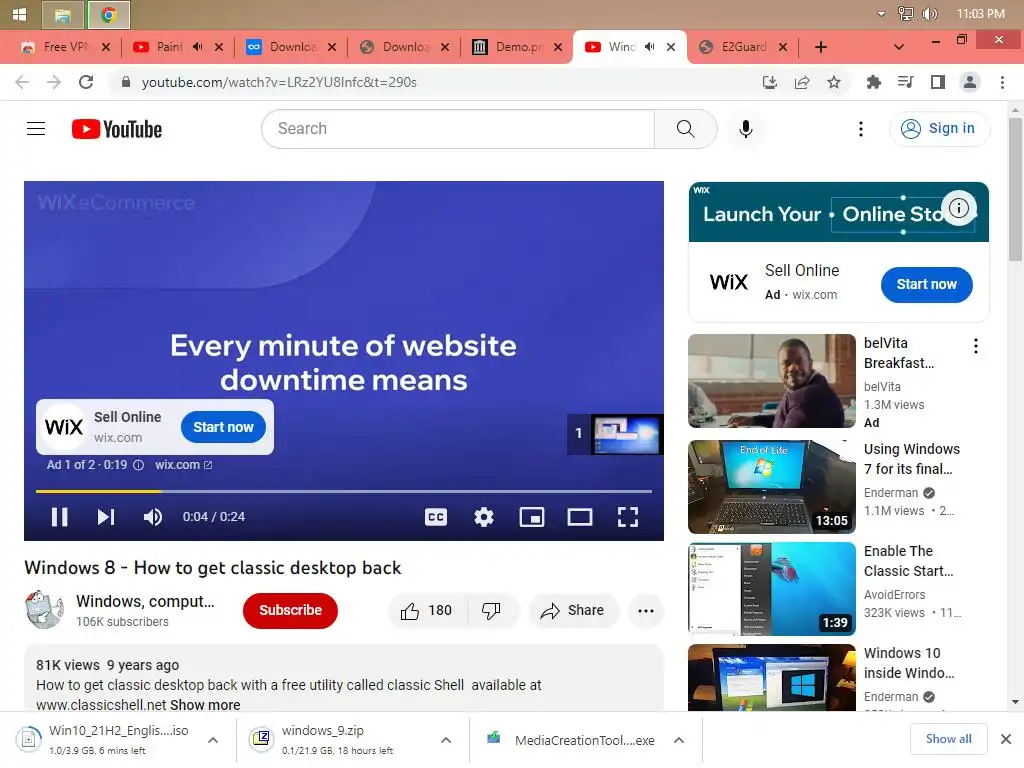
Task: Go forward in browser history
Action: [54, 82]
